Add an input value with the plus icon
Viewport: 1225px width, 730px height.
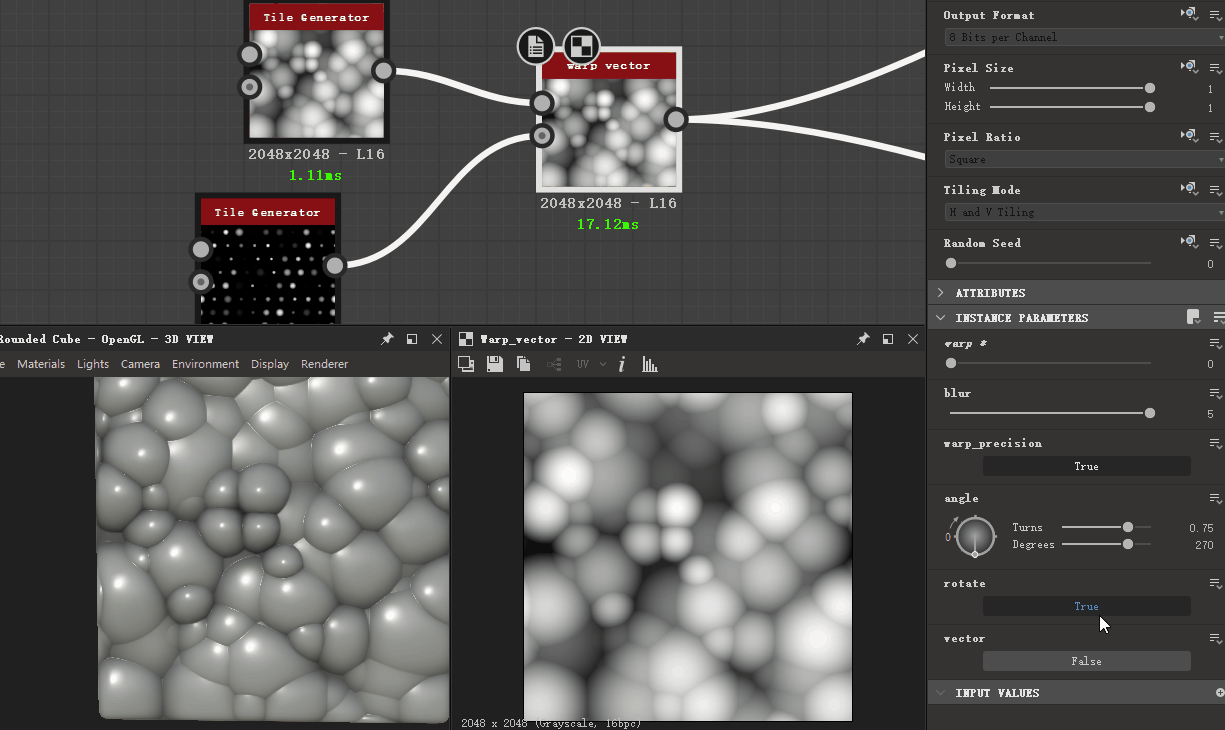coord(1219,692)
